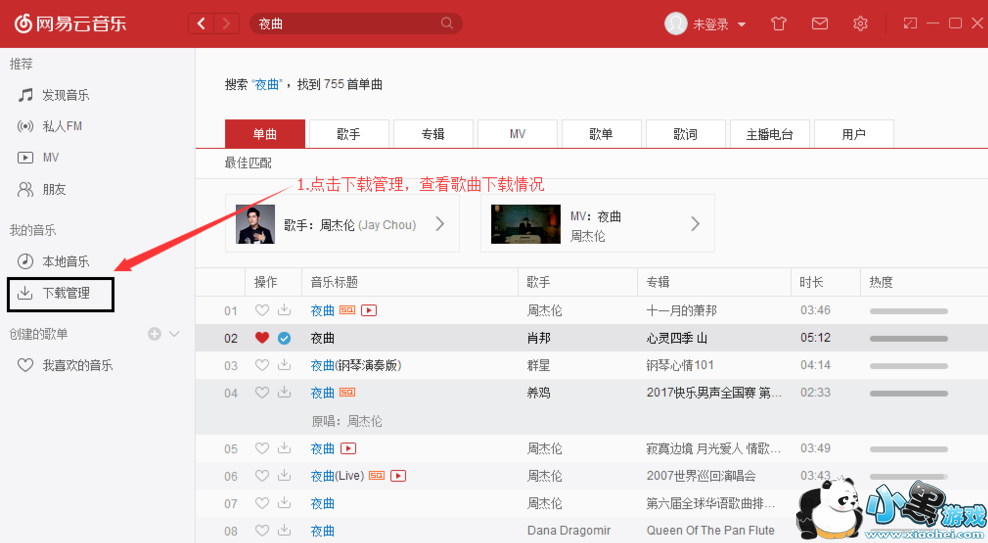
Task: Open the messages envelope icon
Action: click(819, 24)
